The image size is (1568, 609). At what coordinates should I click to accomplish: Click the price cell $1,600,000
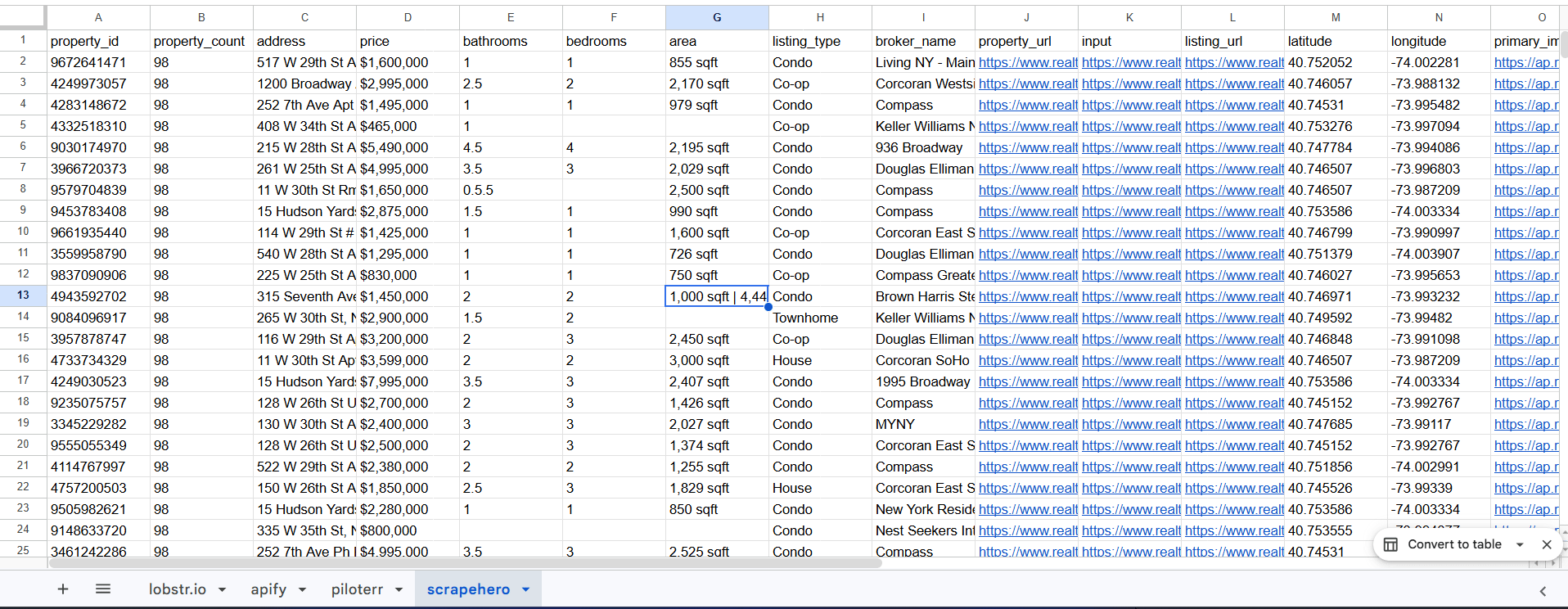[x=408, y=62]
